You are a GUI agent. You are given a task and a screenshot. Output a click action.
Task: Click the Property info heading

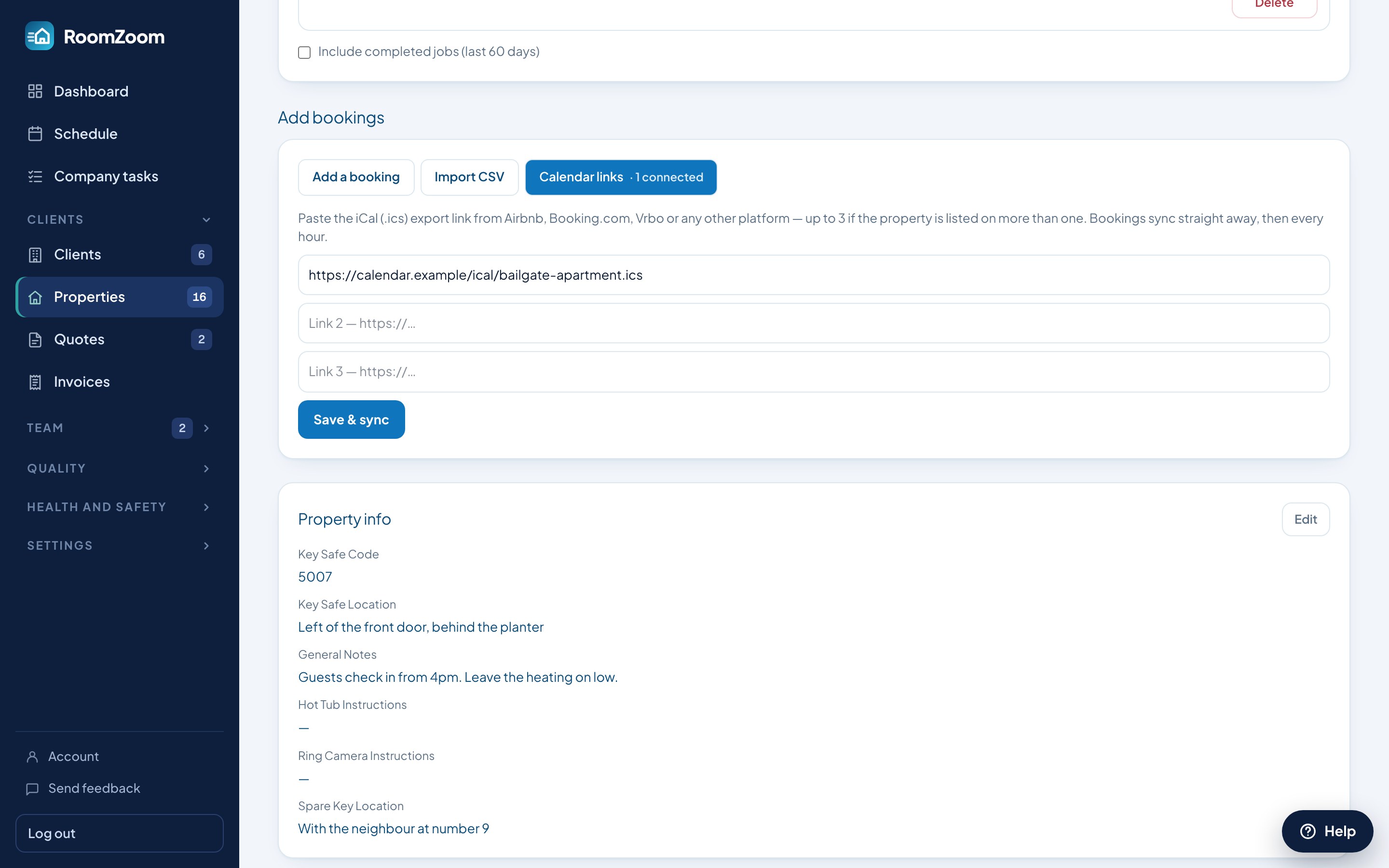pyautogui.click(x=344, y=519)
